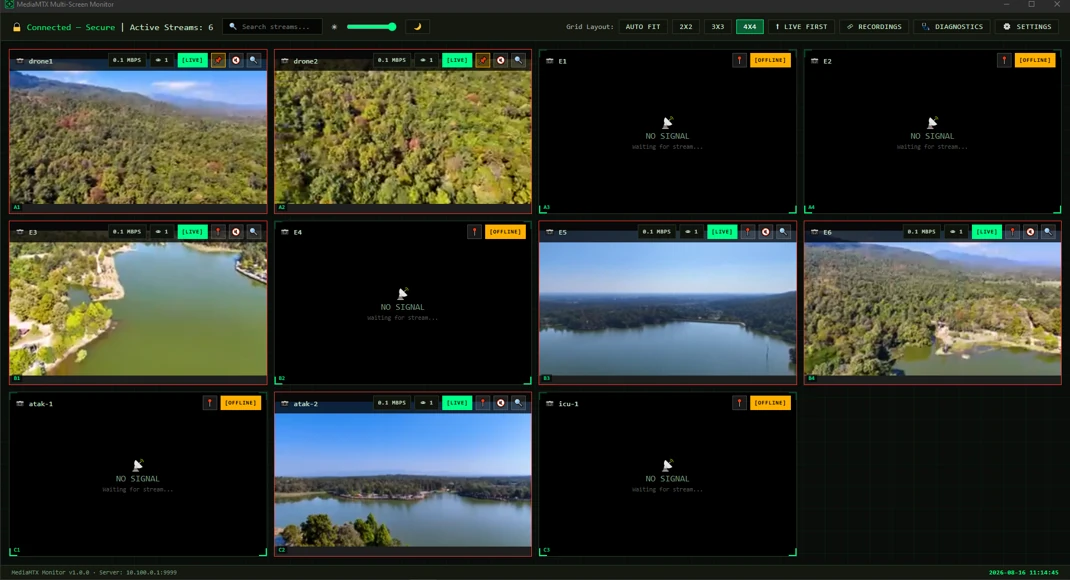Screen dimensions: 1070x580
Task: Click the E6 hillside video feed
Action: (932, 308)
